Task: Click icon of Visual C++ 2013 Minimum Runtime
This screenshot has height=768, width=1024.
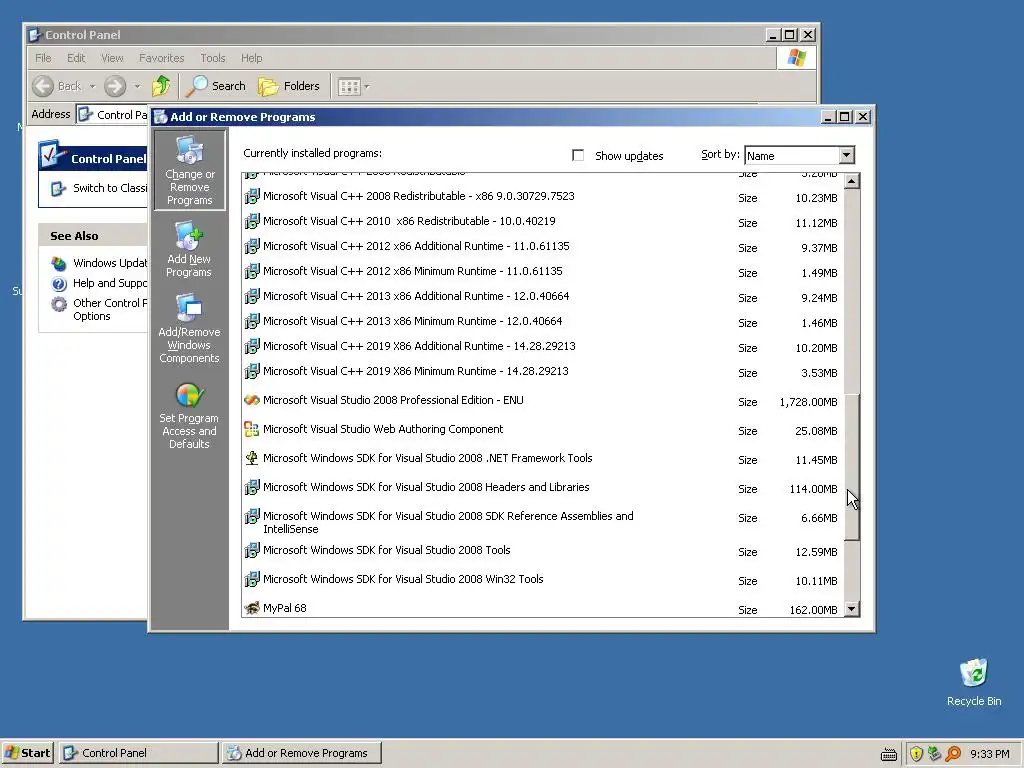Action: tap(251, 321)
